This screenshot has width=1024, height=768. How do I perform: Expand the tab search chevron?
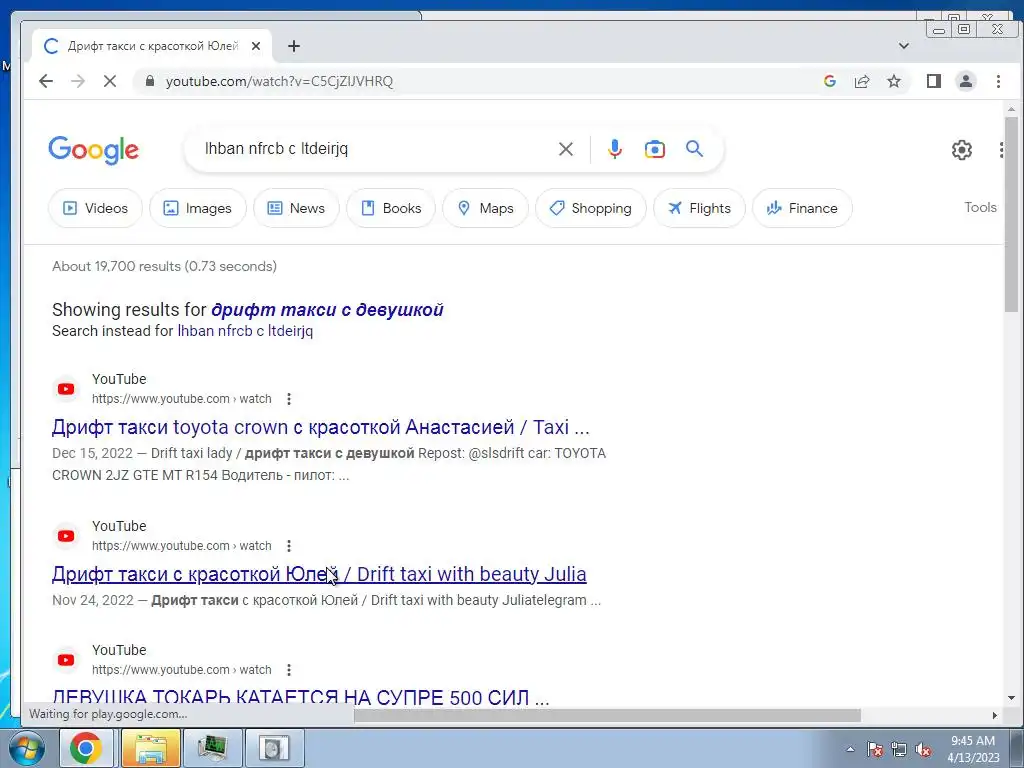[904, 46]
